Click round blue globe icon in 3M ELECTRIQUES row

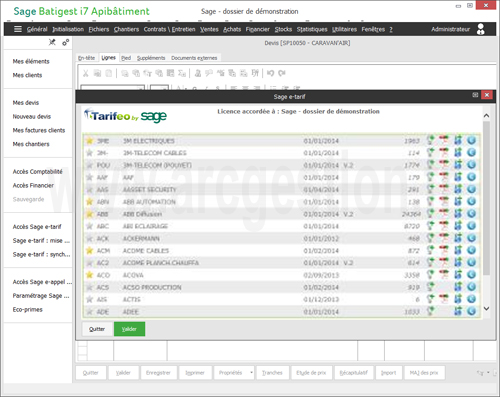pyautogui.click(x=471, y=140)
